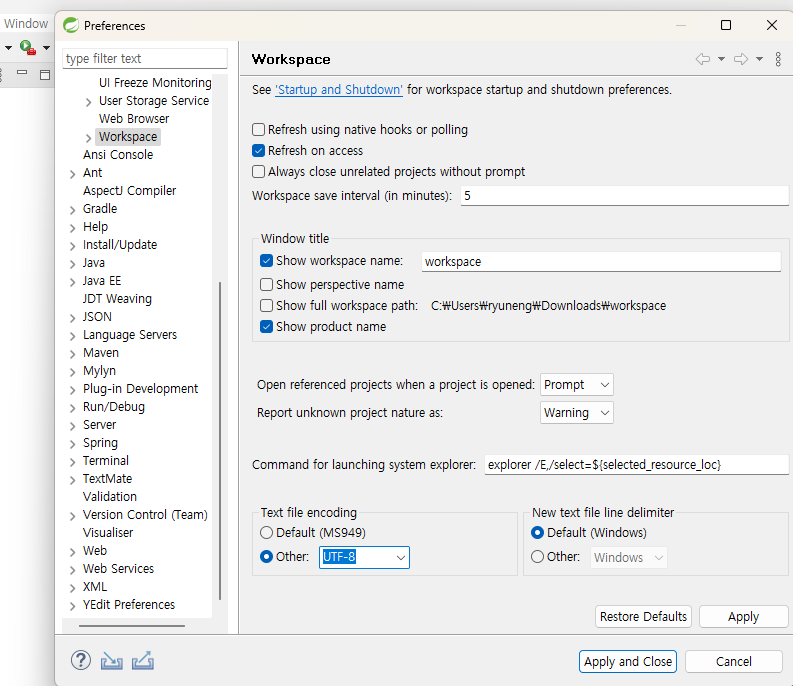Expand the User Storage Service node
This screenshot has width=793, height=686.
[89, 102]
